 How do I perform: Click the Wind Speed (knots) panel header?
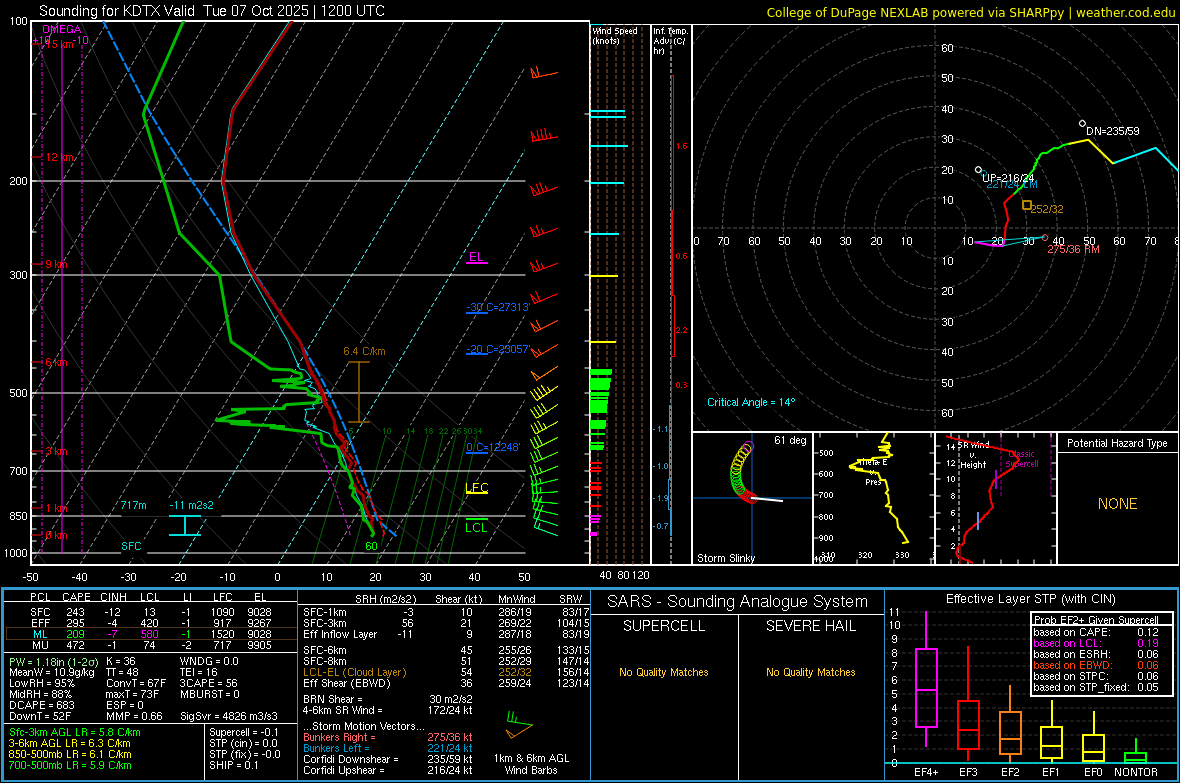coord(615,35)
